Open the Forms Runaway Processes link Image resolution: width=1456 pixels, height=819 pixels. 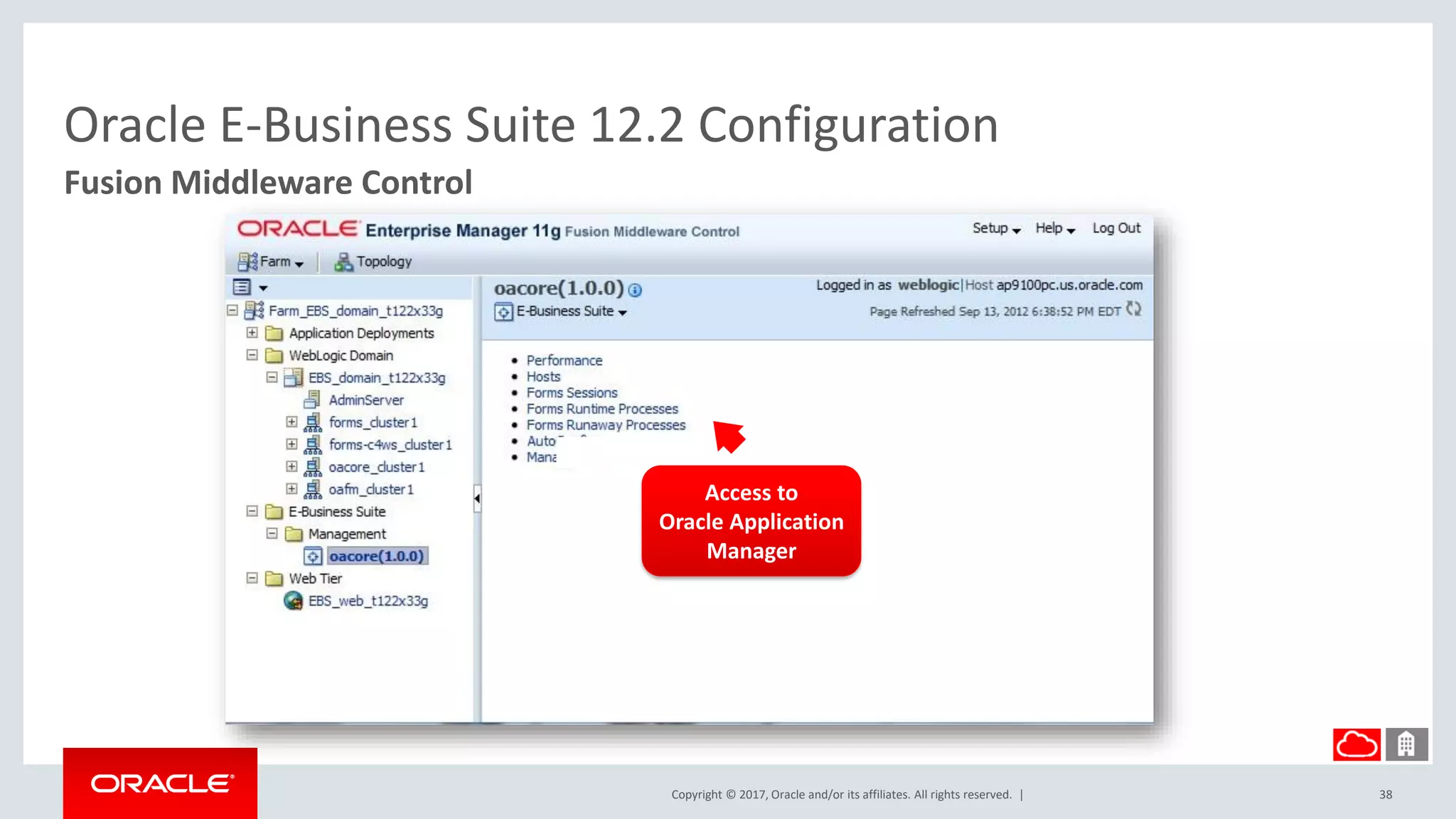coord(606,425)
